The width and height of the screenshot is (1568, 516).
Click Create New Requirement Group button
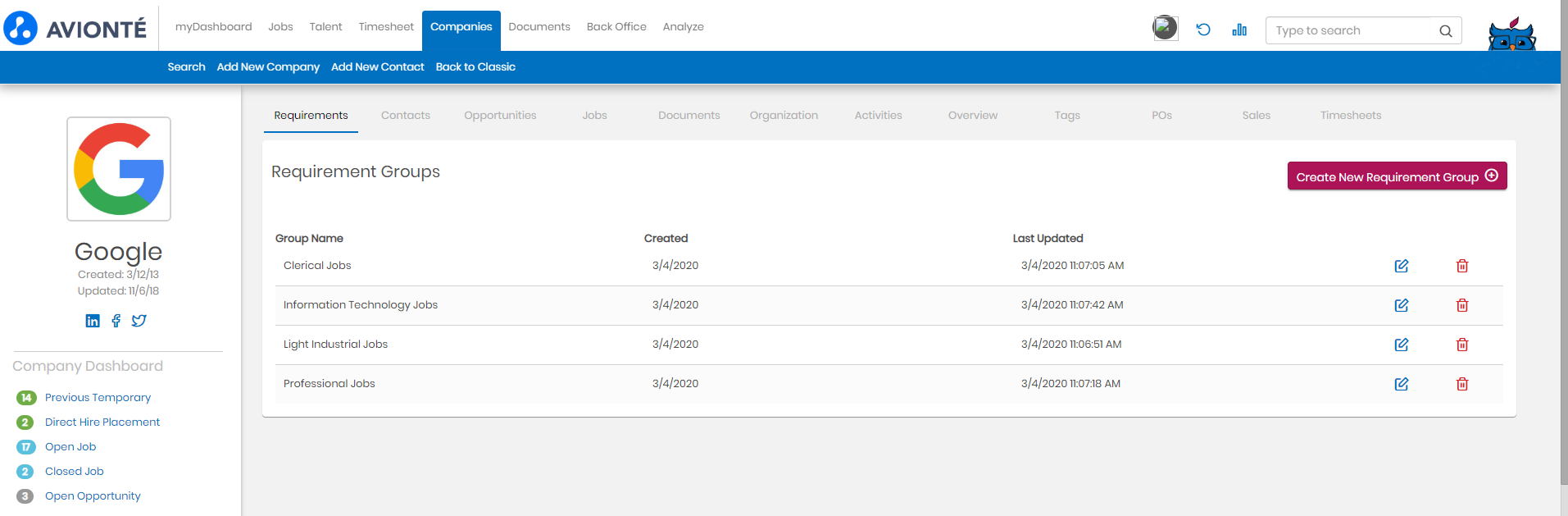click(1396, 176)
